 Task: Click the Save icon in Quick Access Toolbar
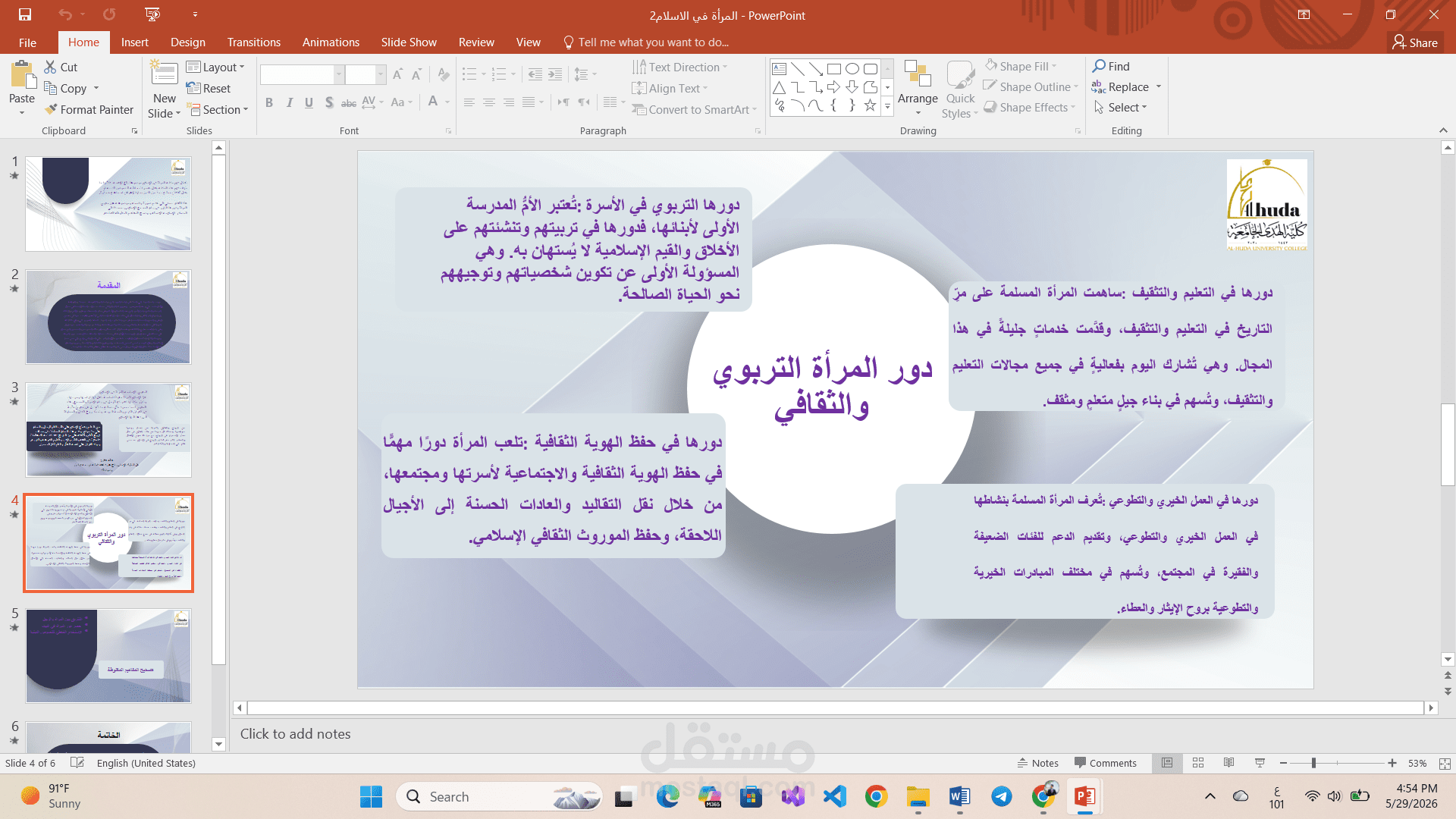point(25,14)
